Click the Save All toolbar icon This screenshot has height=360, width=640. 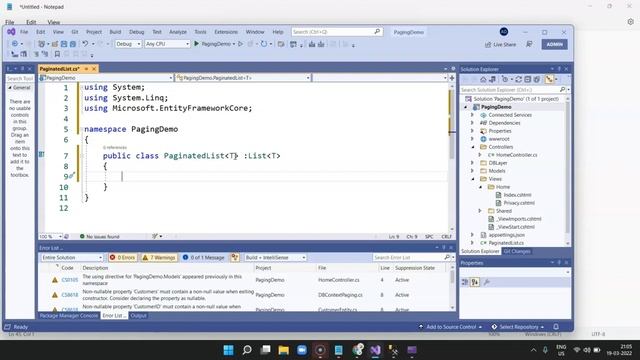(73, 44)
